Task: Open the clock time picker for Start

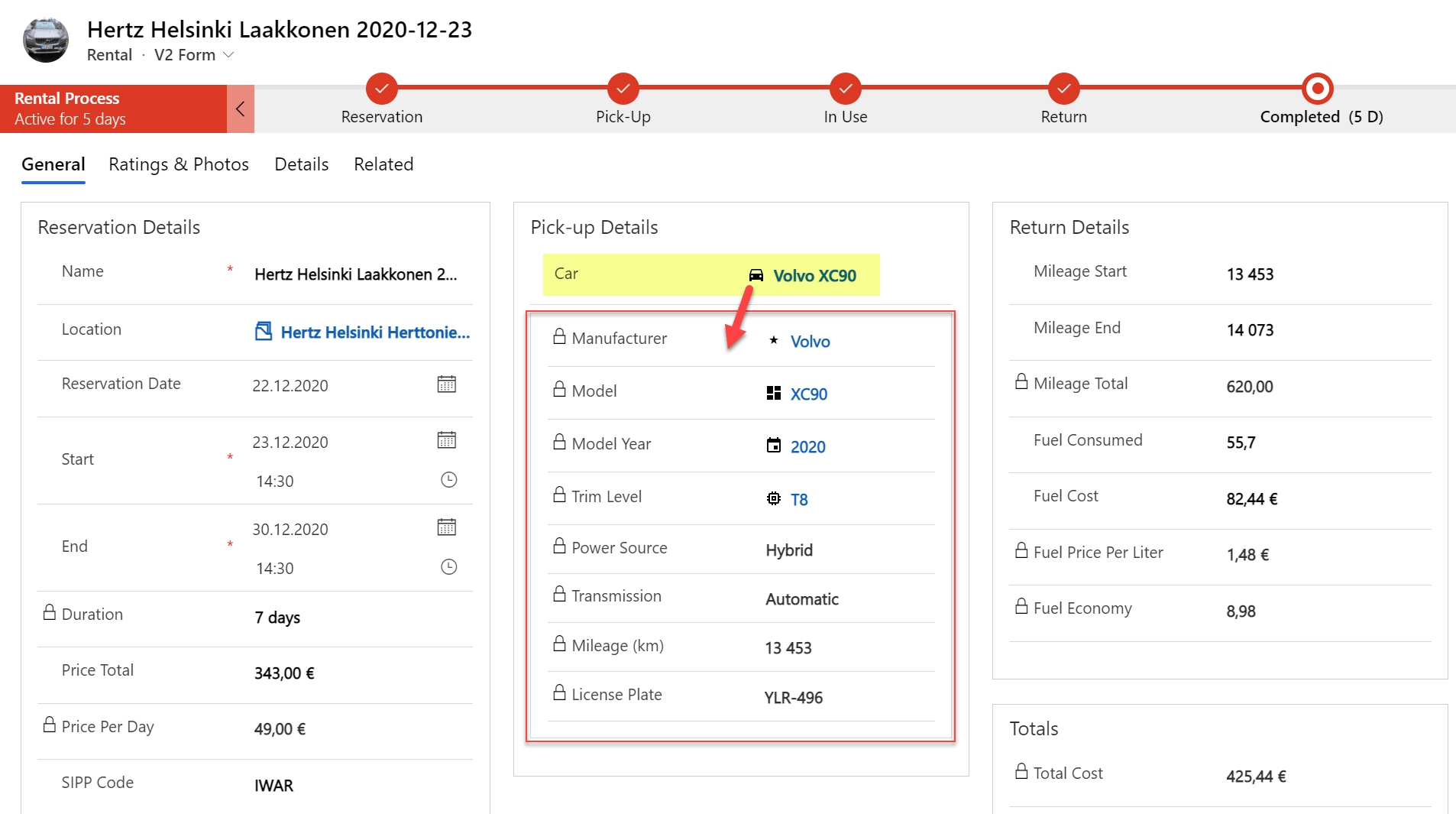Action: coord(449,480)
